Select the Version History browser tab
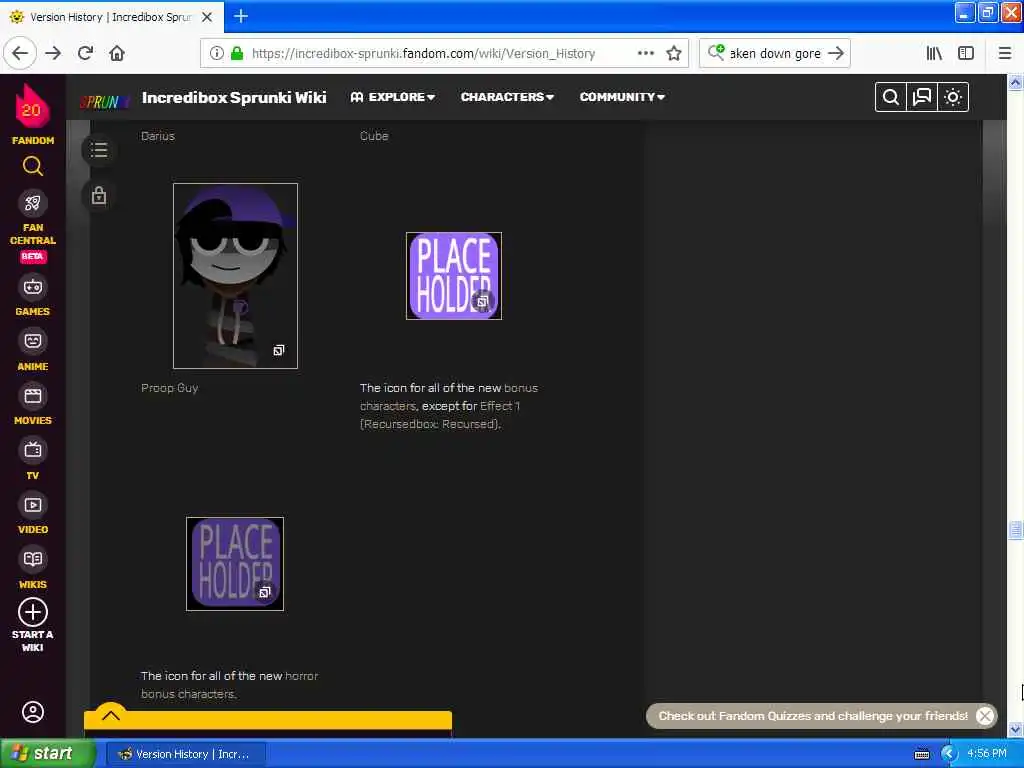Screen dimensions: 1024x768 [x=110, y=17]
